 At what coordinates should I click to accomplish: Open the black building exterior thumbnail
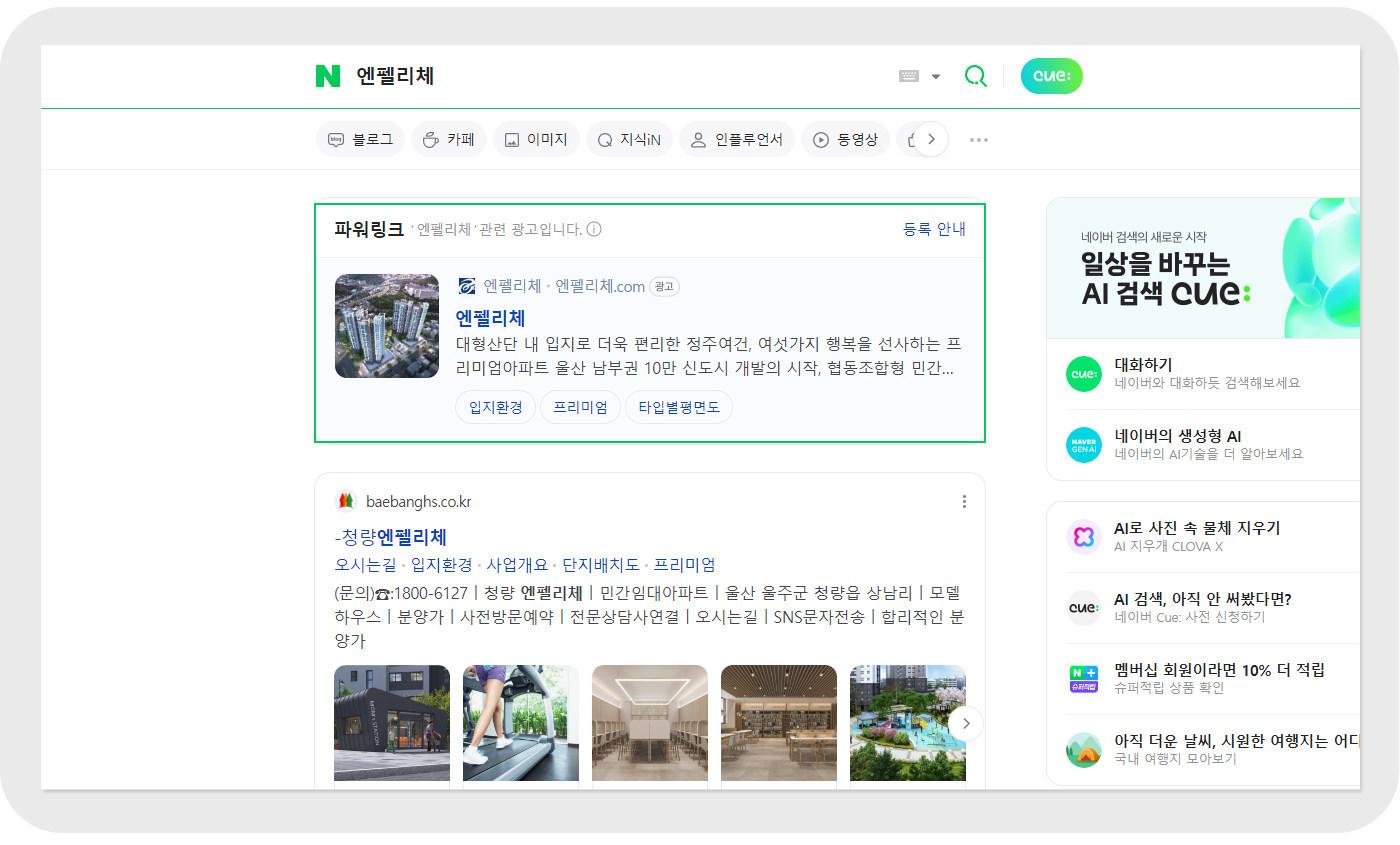(392, 723)
